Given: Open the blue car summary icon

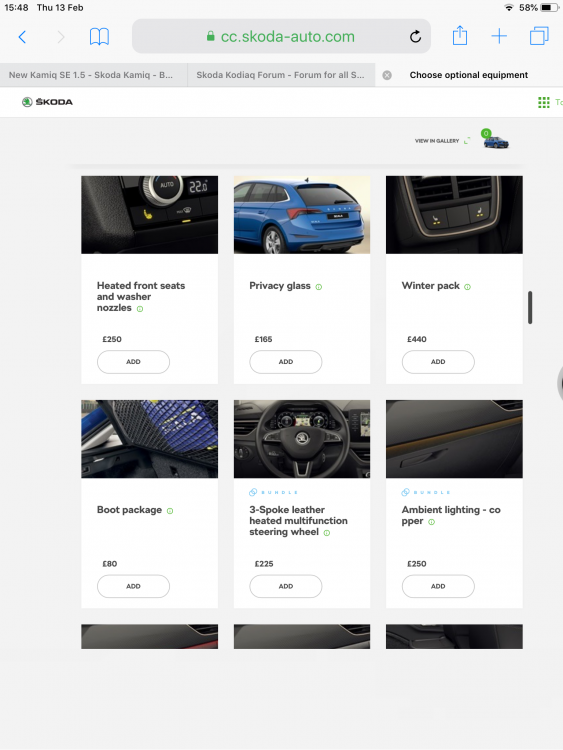Looking at the screenshot, I should (x=495, y=140).
